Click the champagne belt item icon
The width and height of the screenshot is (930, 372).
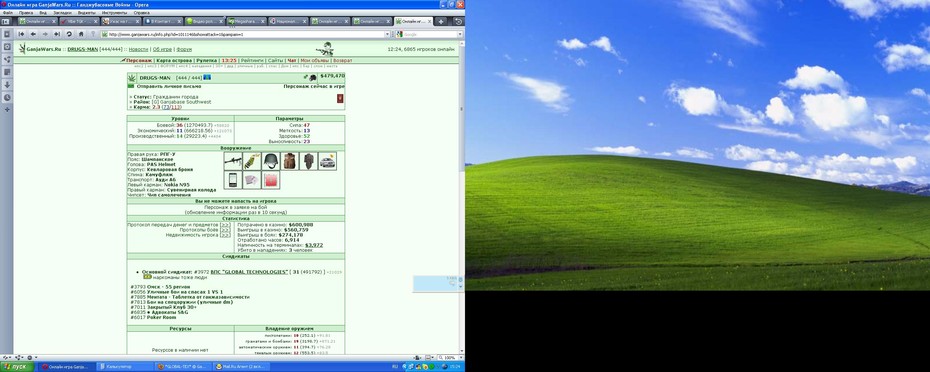tap(252, 161)
